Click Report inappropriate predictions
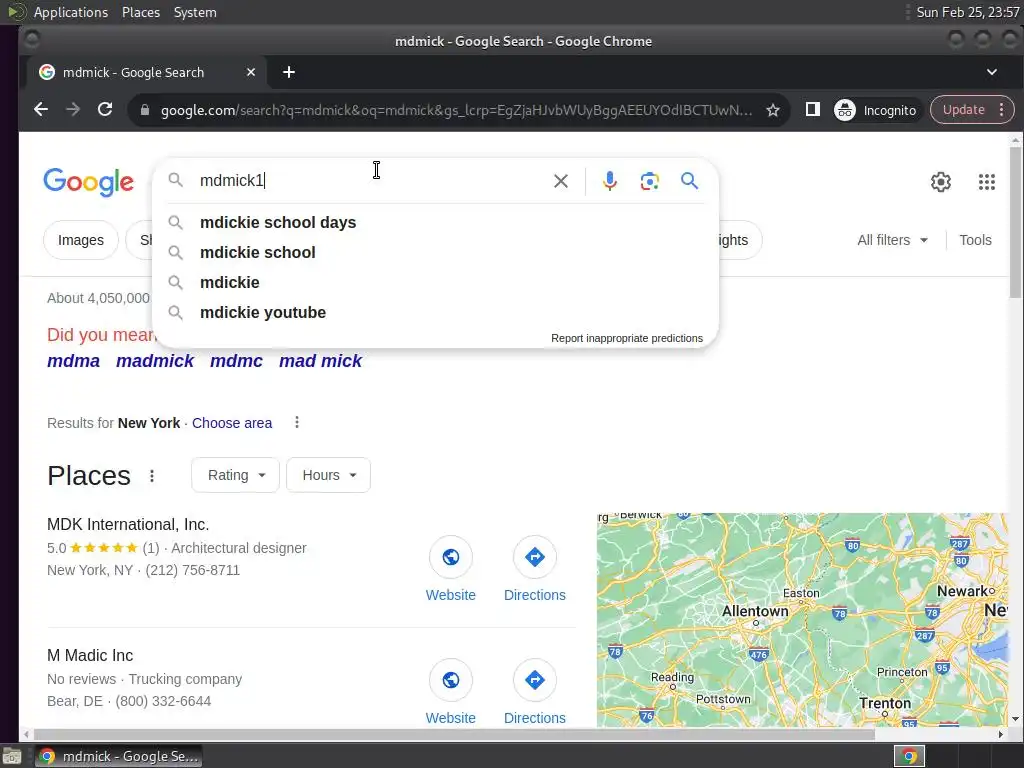1024x768 pixels. 626,338
